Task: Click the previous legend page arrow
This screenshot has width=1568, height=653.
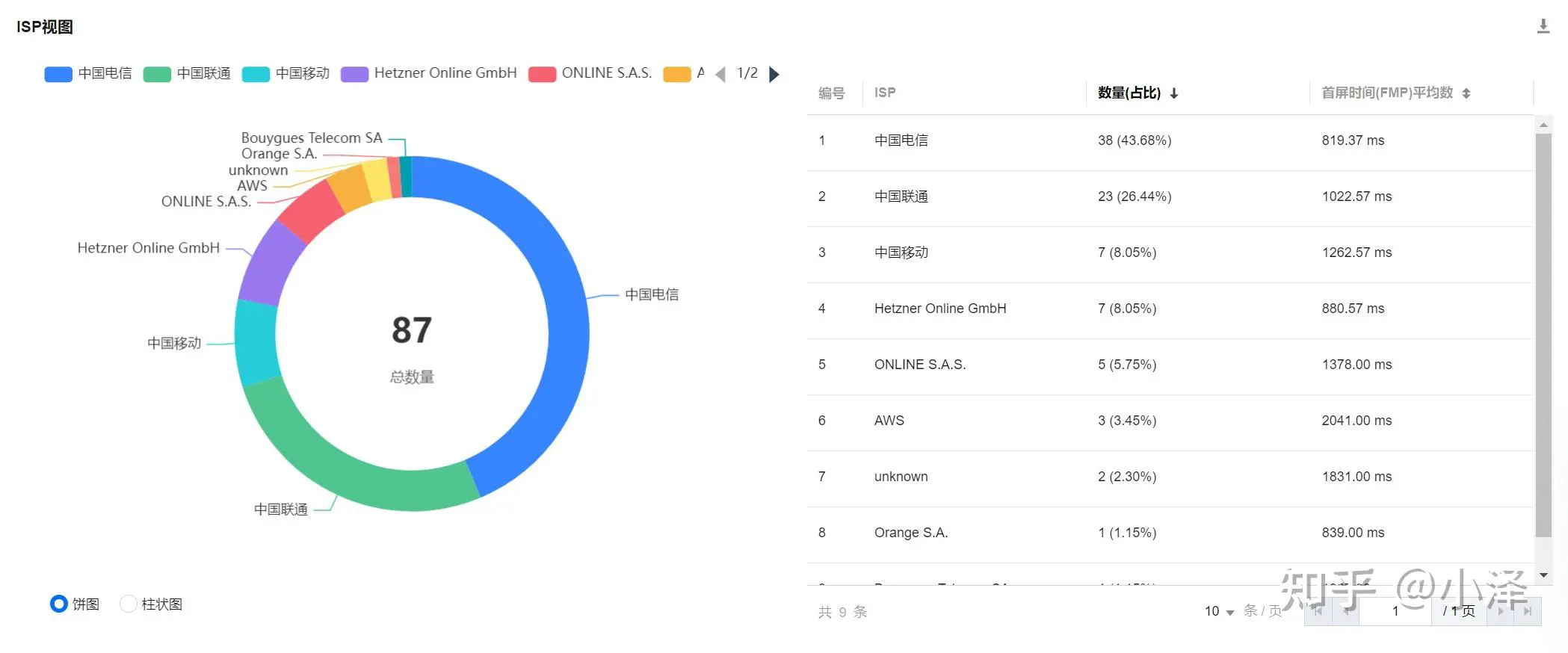Action: 720,74
